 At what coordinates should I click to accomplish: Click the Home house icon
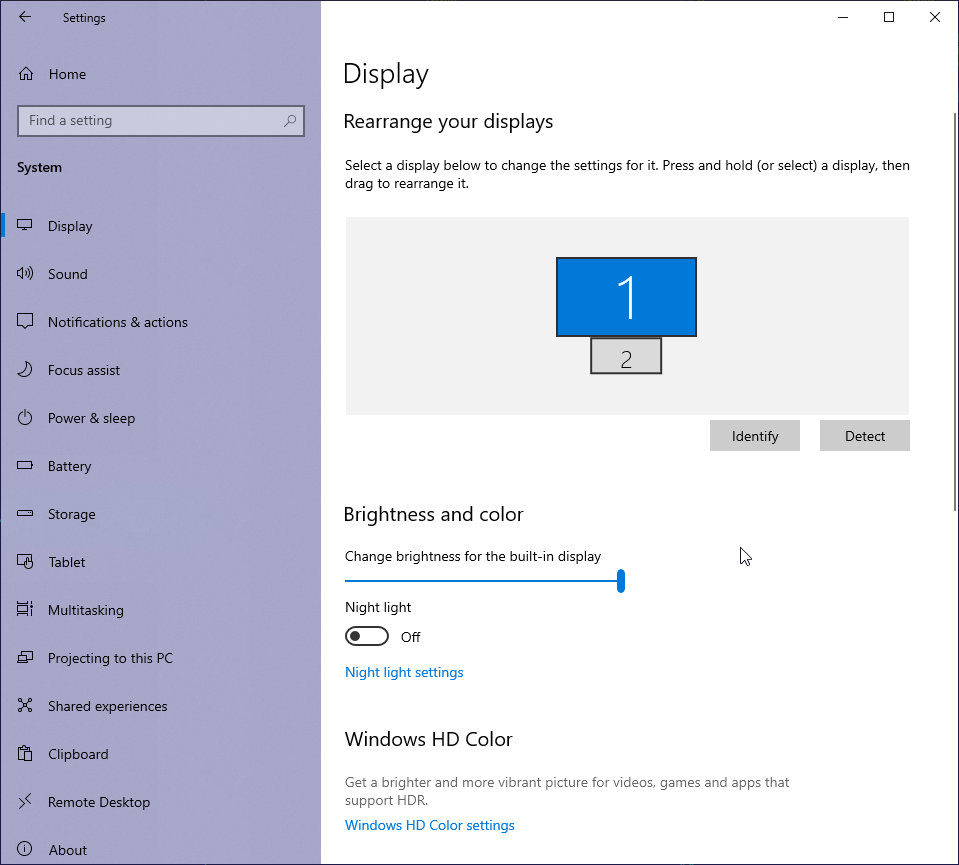point(26,74)
